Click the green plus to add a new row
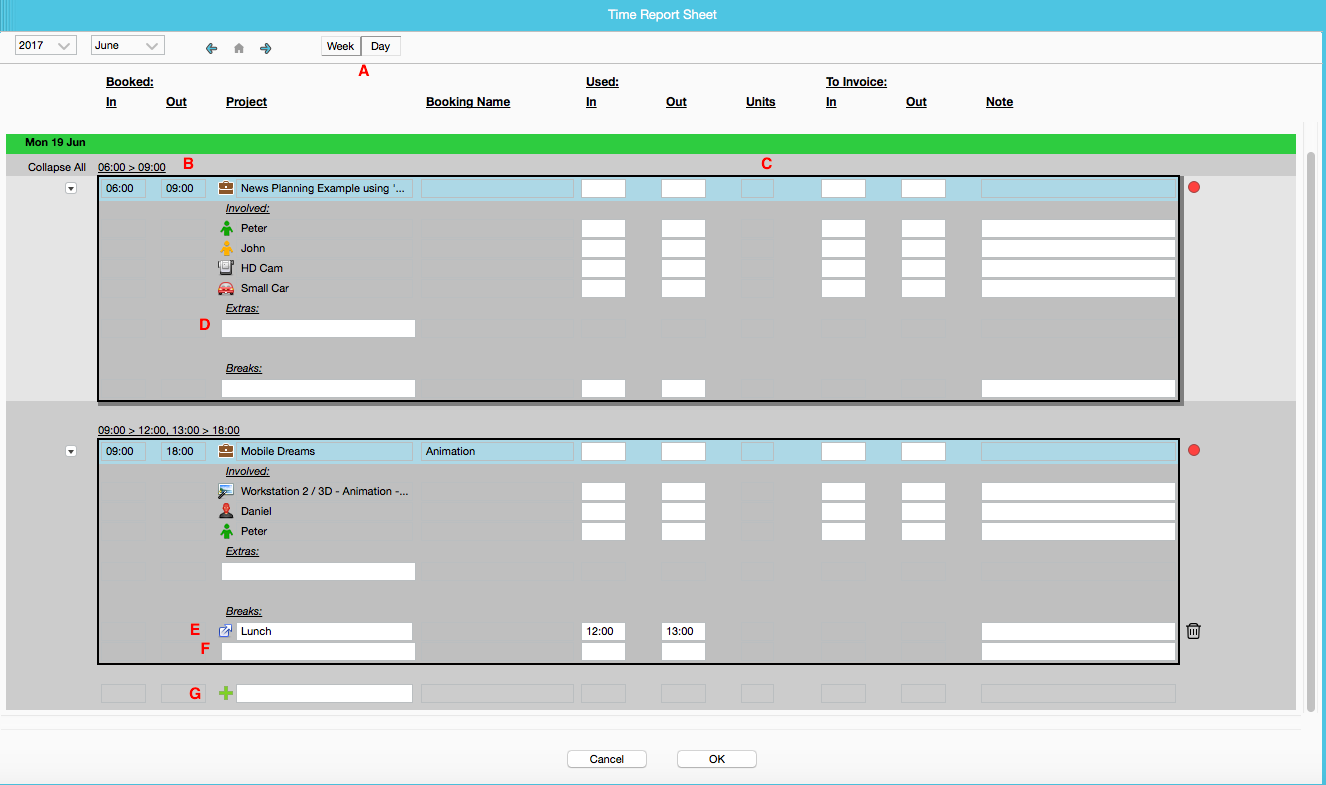 [224, 692]
